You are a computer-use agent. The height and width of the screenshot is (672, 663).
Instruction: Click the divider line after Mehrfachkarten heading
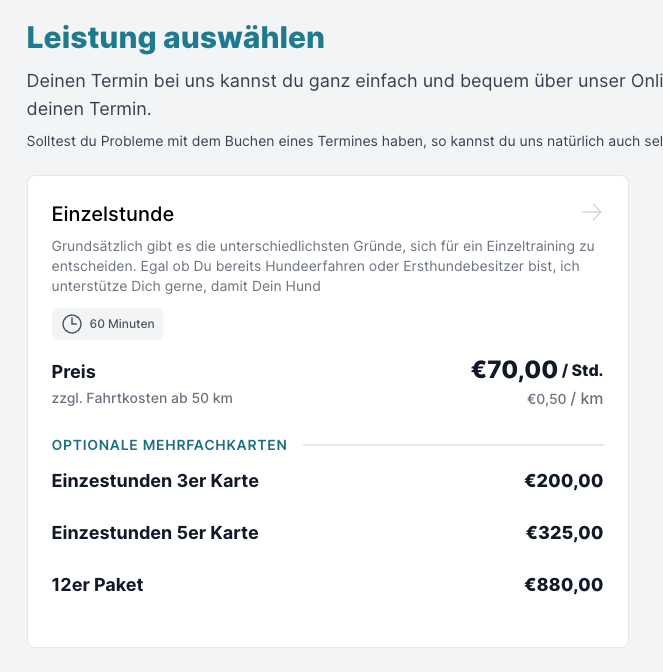click(453, 445)
